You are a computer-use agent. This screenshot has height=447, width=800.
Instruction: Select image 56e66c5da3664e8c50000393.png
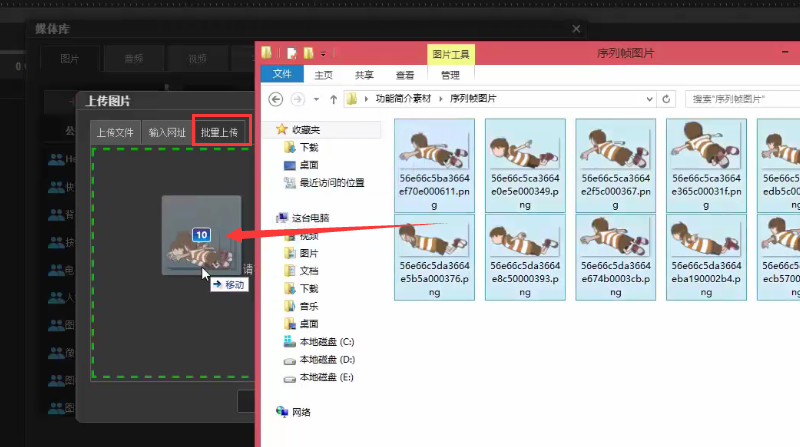525,257
